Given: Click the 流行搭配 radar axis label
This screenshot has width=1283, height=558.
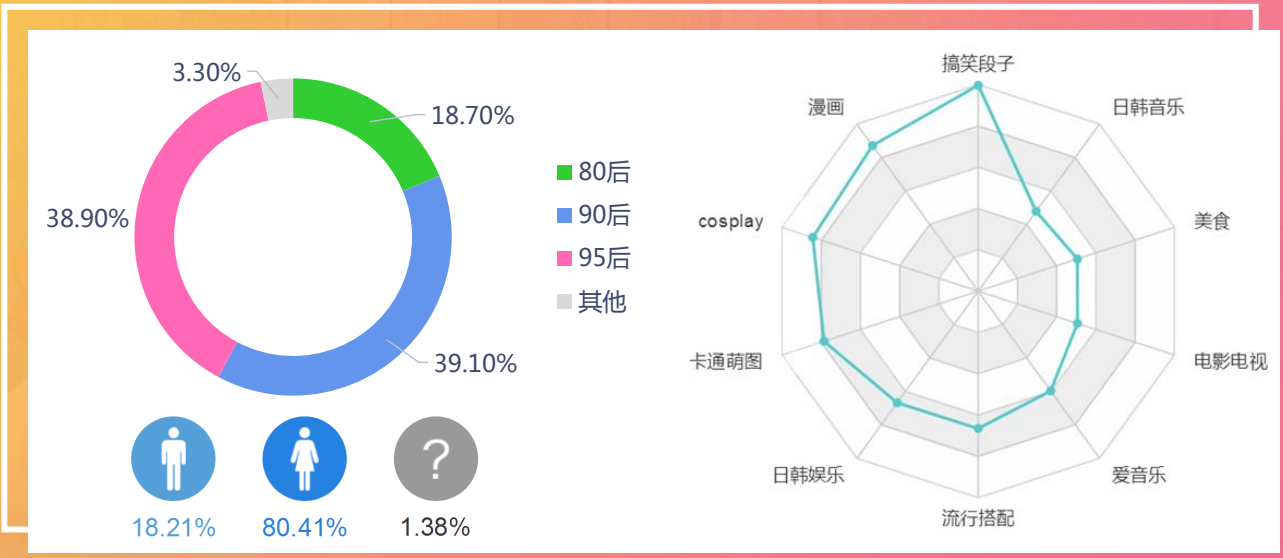Looking at the screenshot, I should [978, 518].
